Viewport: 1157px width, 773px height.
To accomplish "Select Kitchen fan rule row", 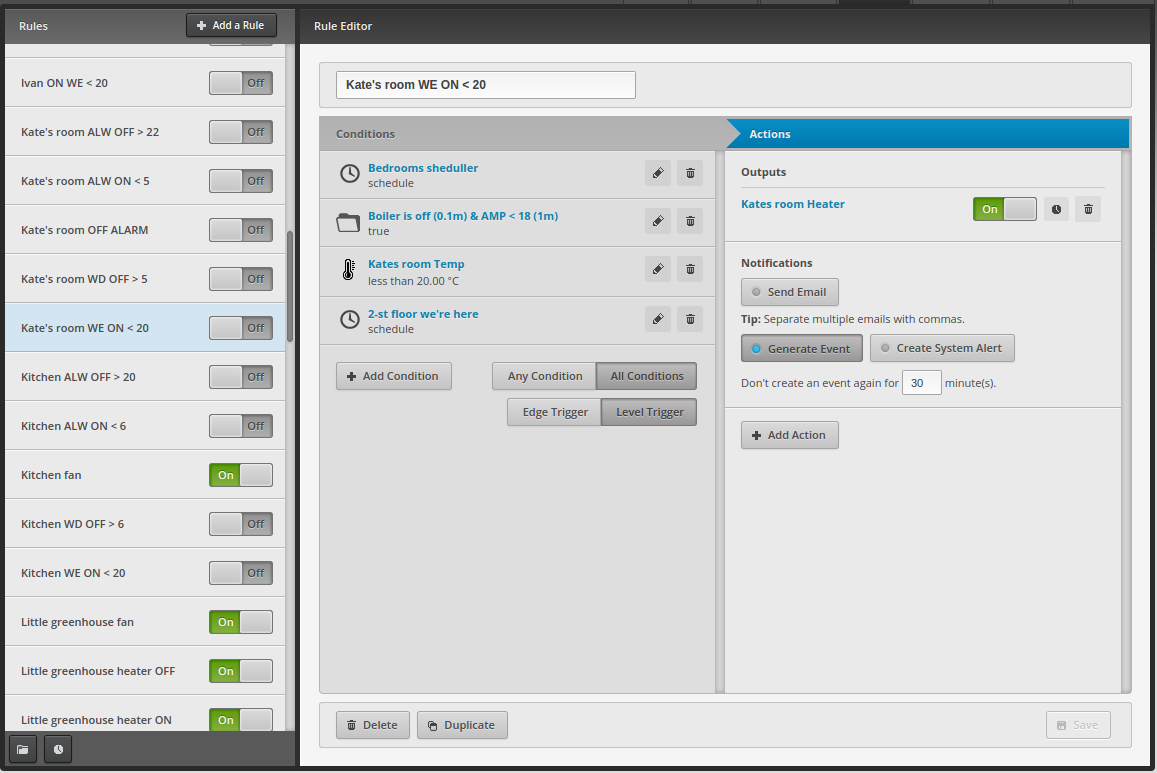I will coord(145,475).
